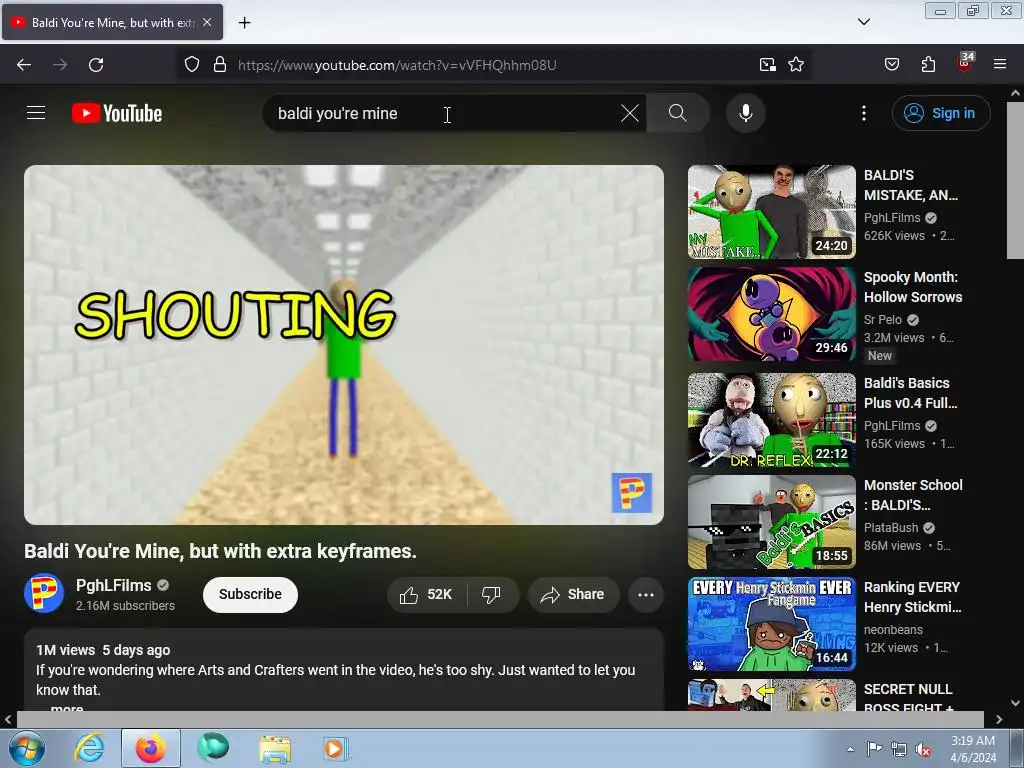The image size is (1024, 768).
Task: Go forward with the browser forward arrow
Action: pyautogui.click(x=60, y=65)
